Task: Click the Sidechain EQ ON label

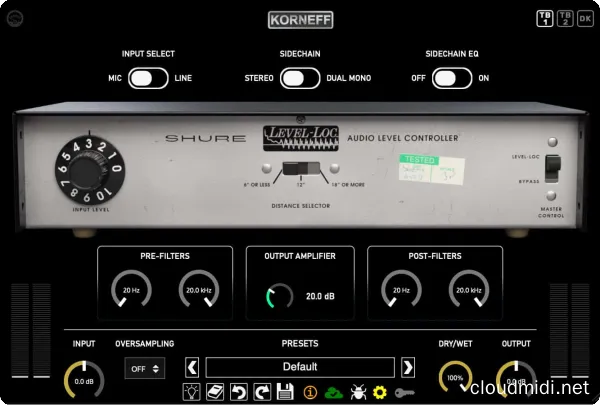Action: click(484, 78)
